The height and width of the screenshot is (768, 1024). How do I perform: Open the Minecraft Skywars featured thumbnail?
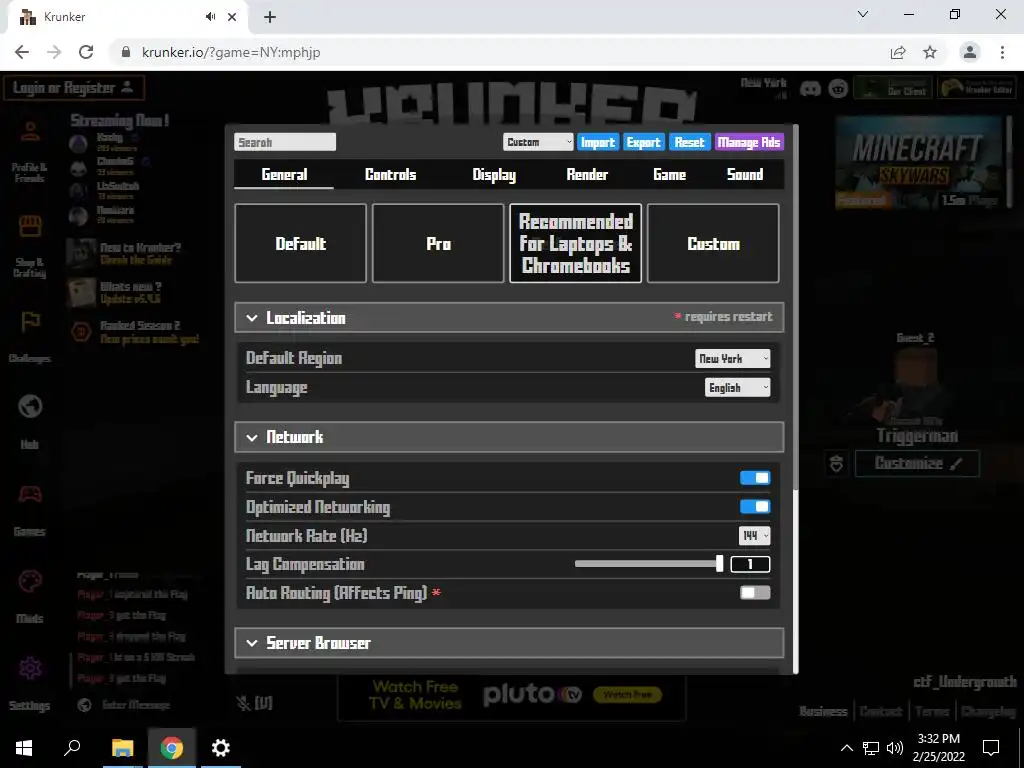(918, 163)
